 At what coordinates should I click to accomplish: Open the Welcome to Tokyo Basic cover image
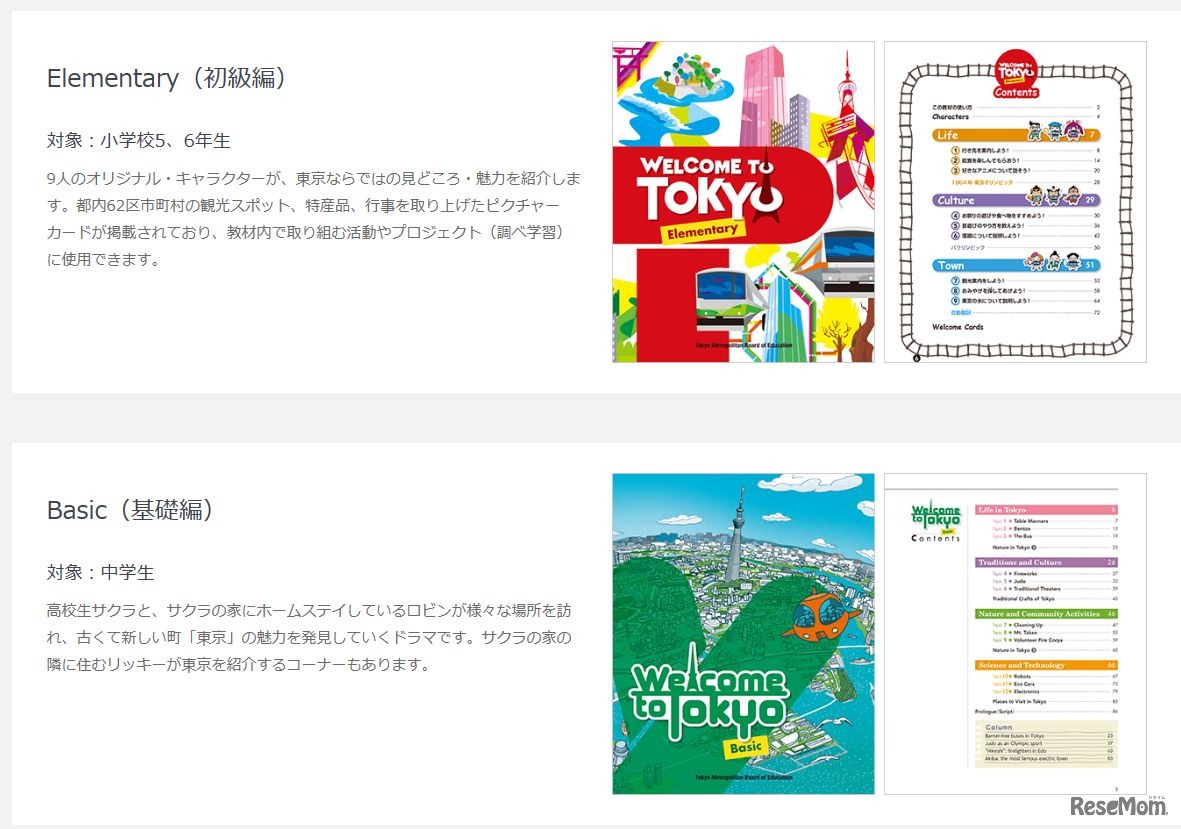(743, 633)
